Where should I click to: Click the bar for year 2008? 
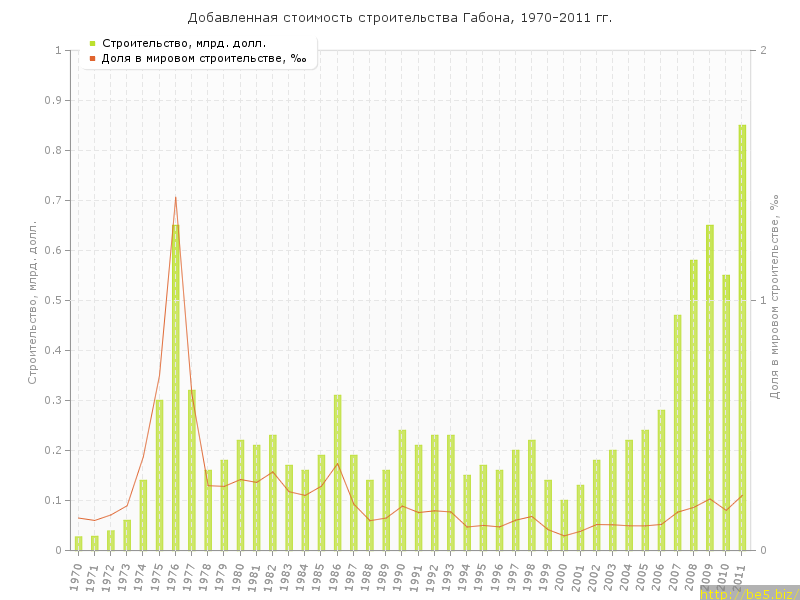(x=694, y=405)
